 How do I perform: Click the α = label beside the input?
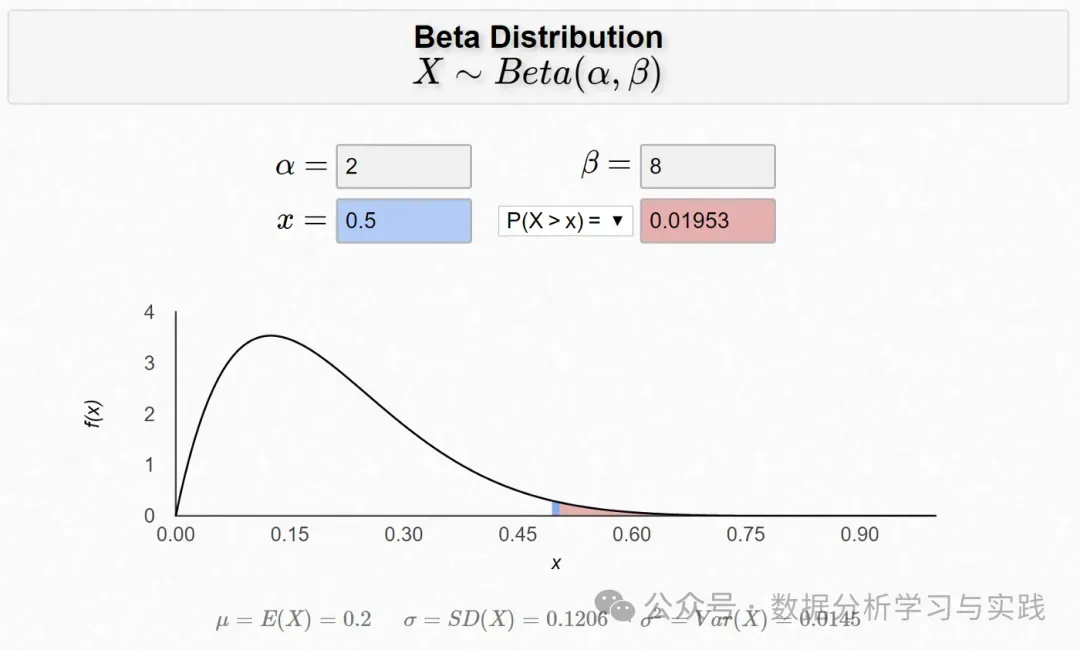pyautogui.click(x=301, y=166)
